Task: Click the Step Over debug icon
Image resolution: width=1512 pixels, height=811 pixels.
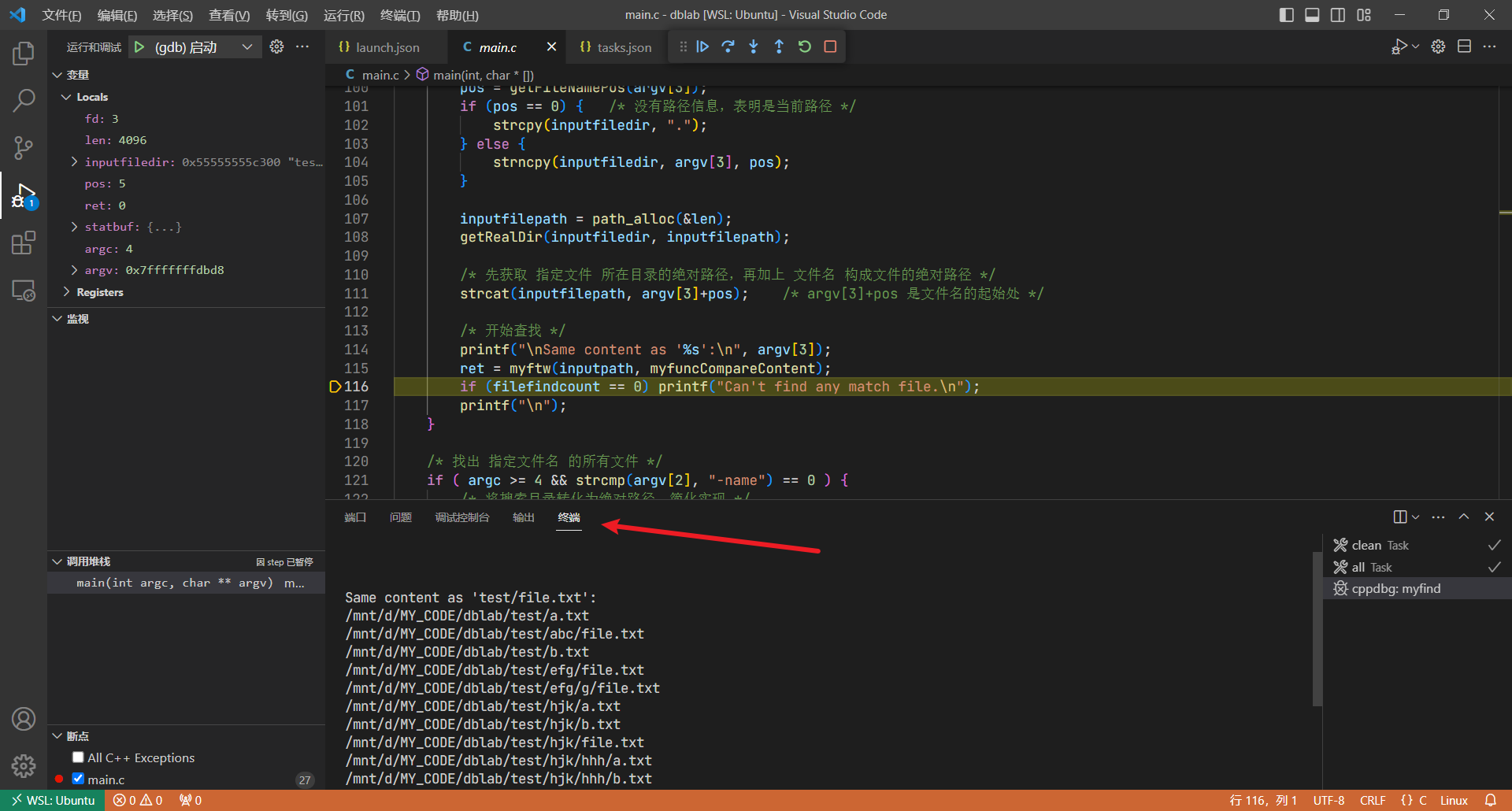Action: pos(728,47)
